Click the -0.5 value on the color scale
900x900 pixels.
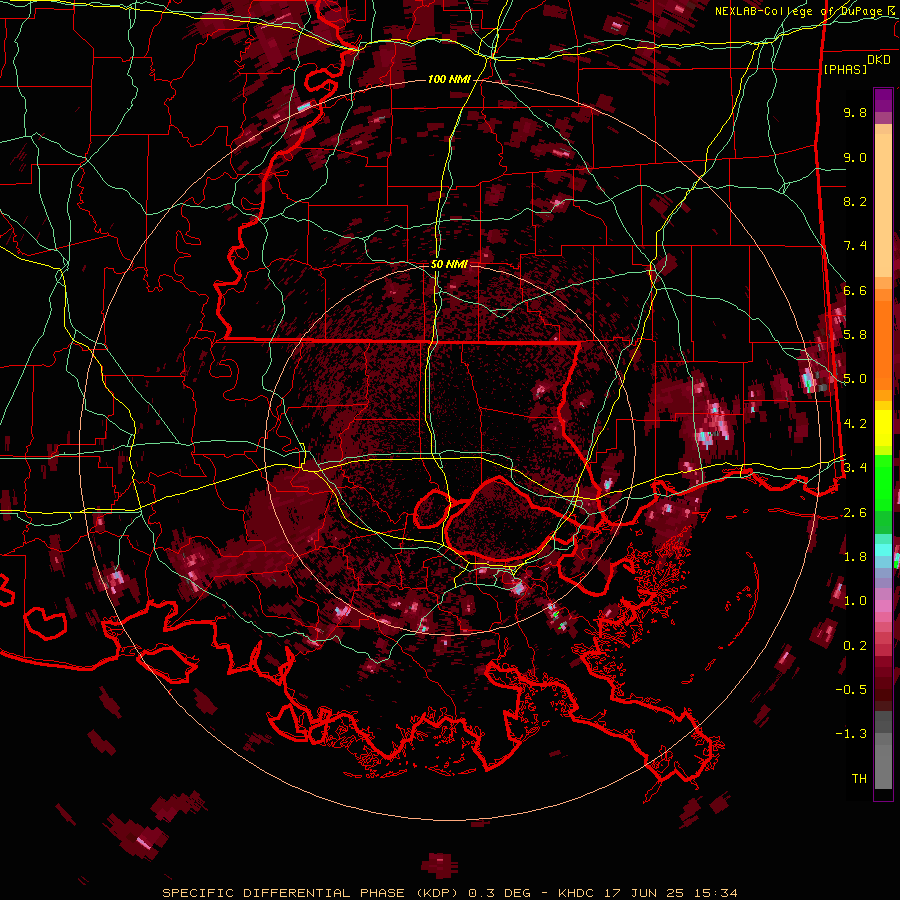click(x=851, y=690)
